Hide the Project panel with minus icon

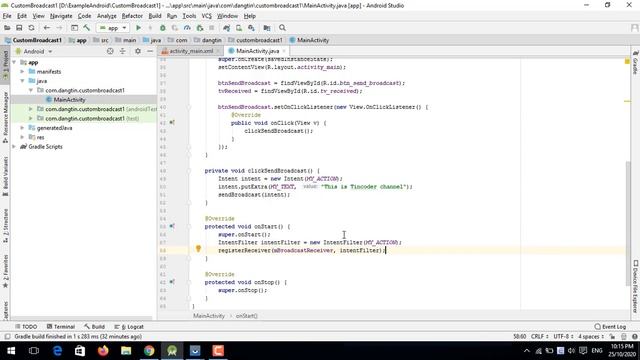click(150, 51)
